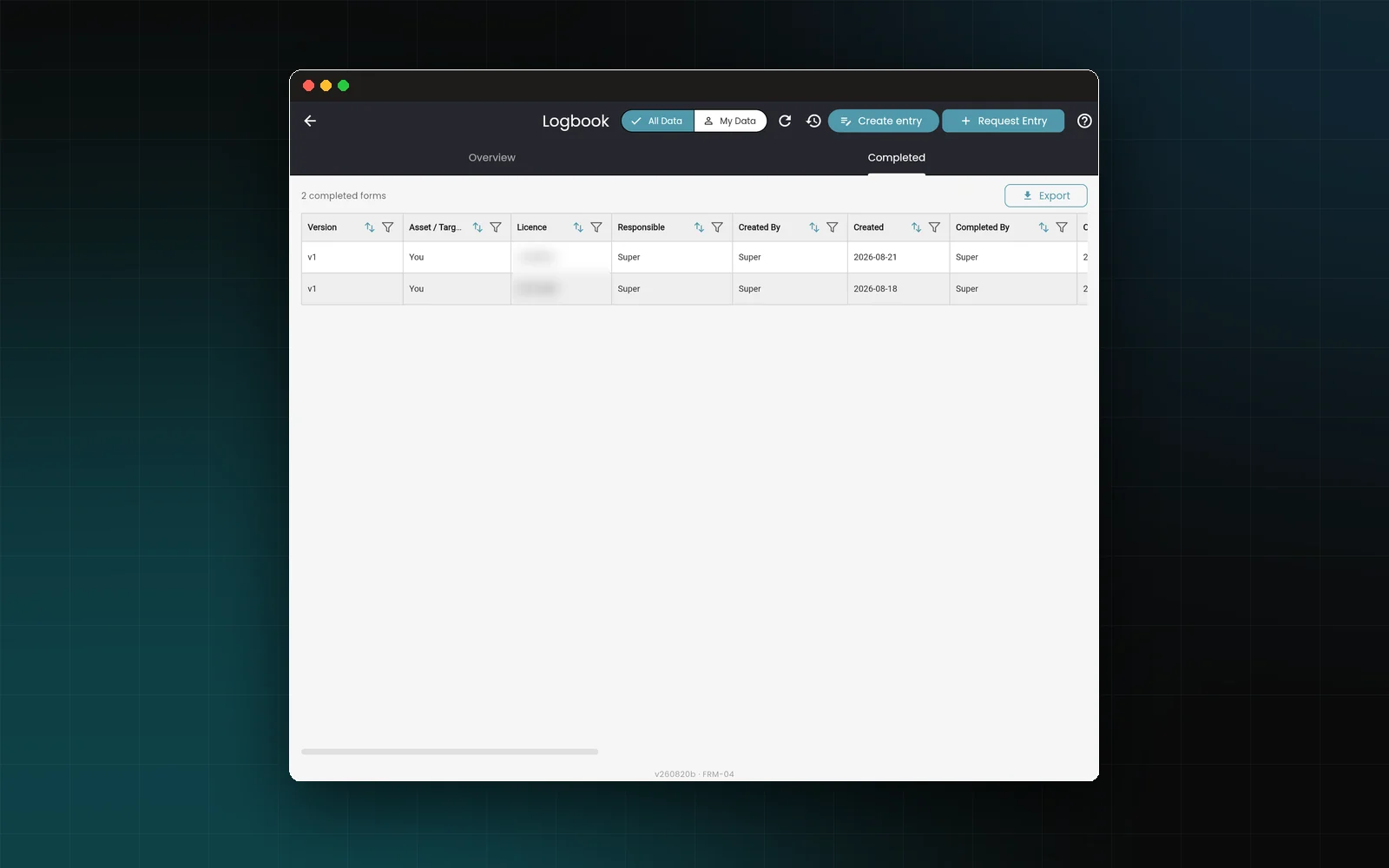
Task: Click the horizontal scrollbar at the bottom
Action: tap(450, 752)
